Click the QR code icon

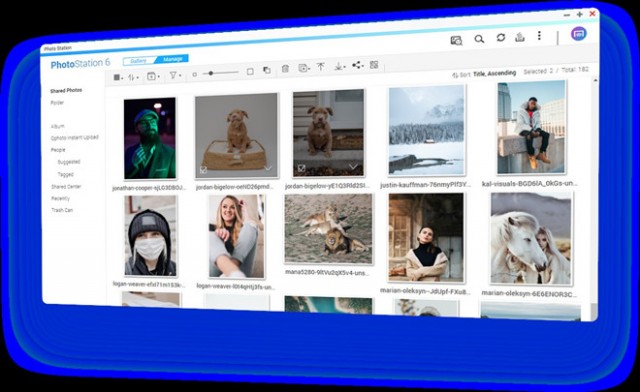tap(374, 65)
